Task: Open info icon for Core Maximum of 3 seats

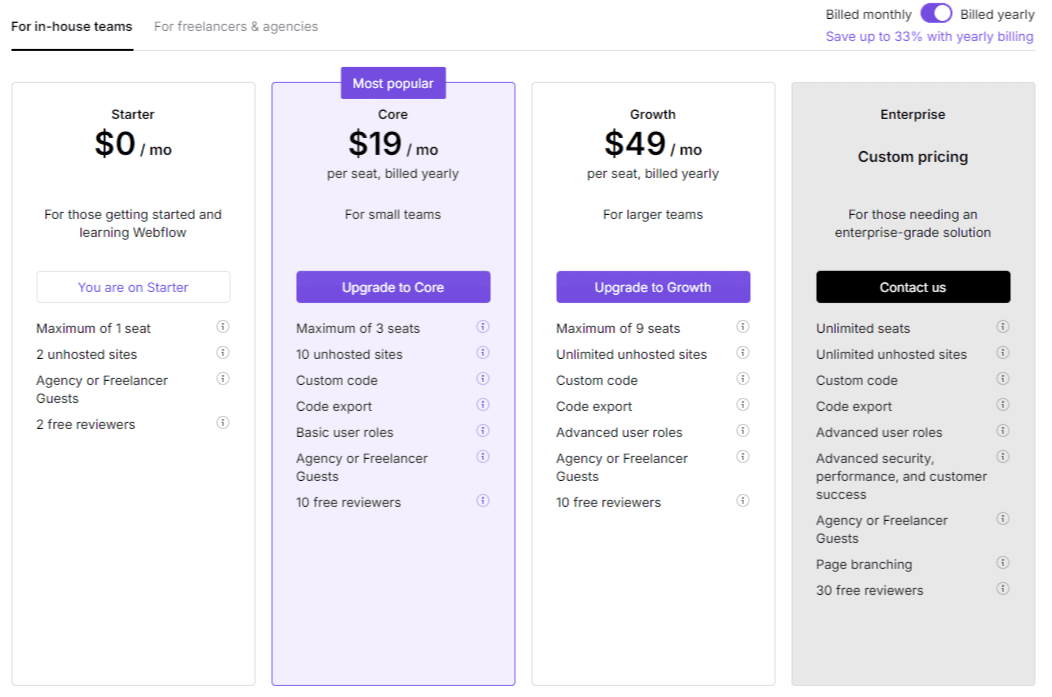Action: [483, 327]
